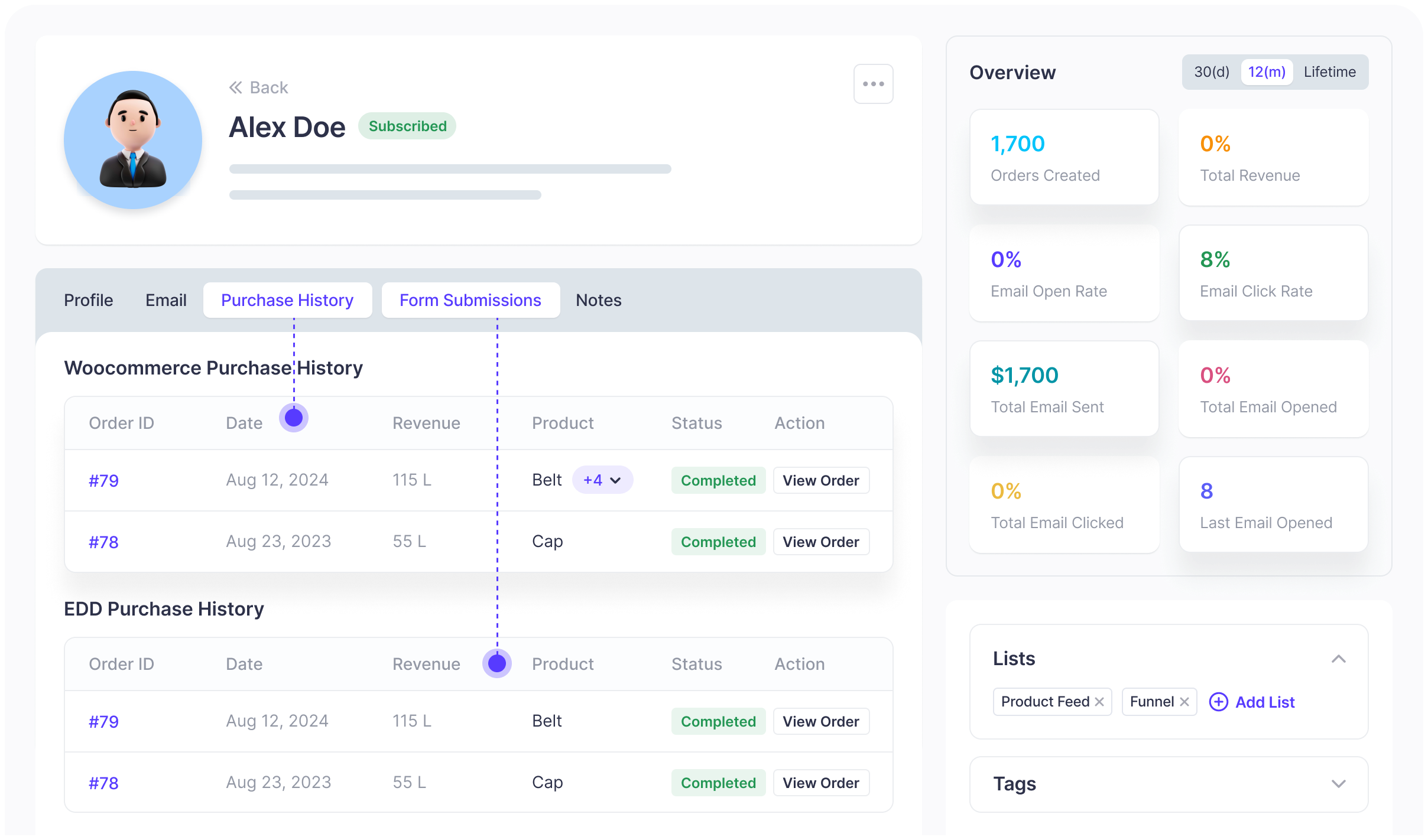This screenshot has width=1428, height=840.
Task: Collapse the Lists section chevron
Action: [1338, 659]
